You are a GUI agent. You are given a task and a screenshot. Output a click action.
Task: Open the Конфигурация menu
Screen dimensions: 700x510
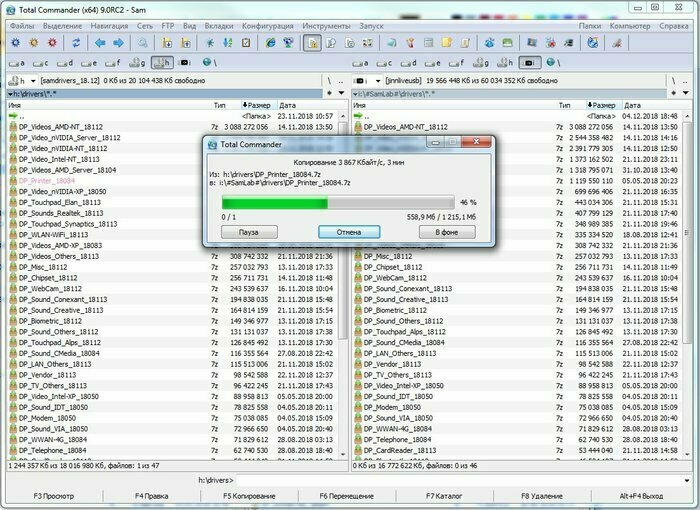(268, 26)
